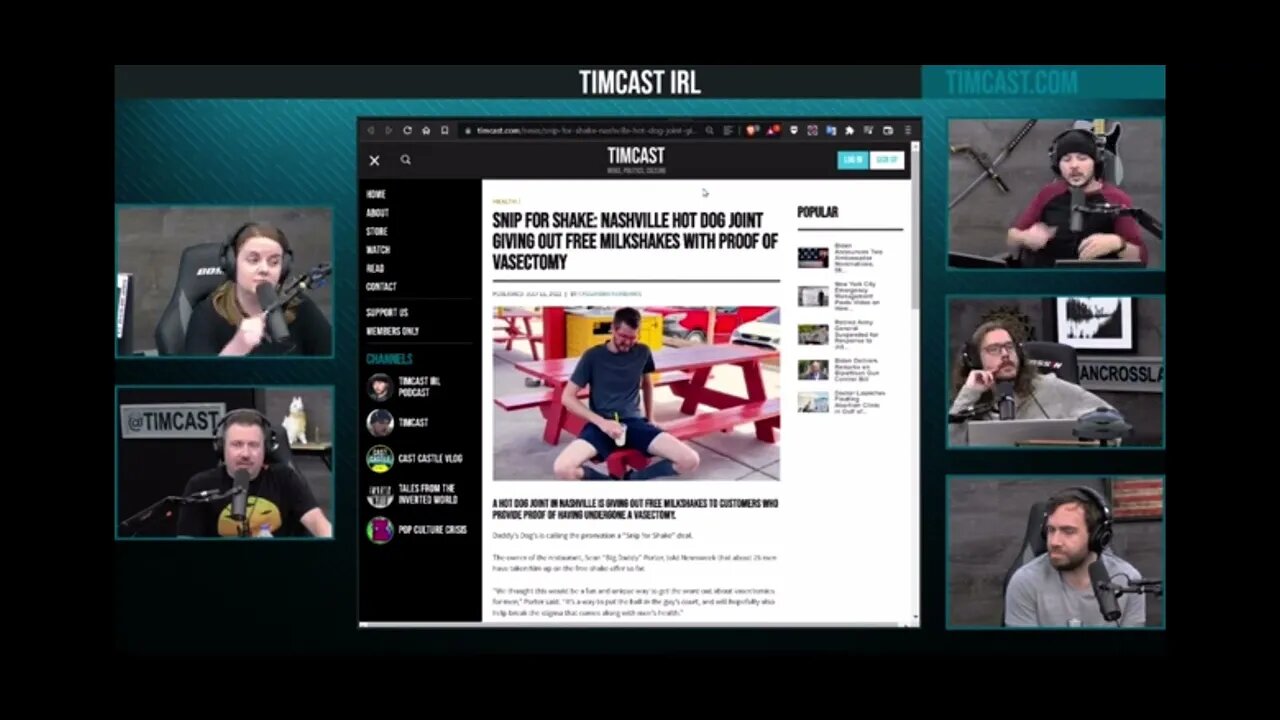Click the POPULAR sidebar heading
1280x720 pixels.
tap(818, 212)
